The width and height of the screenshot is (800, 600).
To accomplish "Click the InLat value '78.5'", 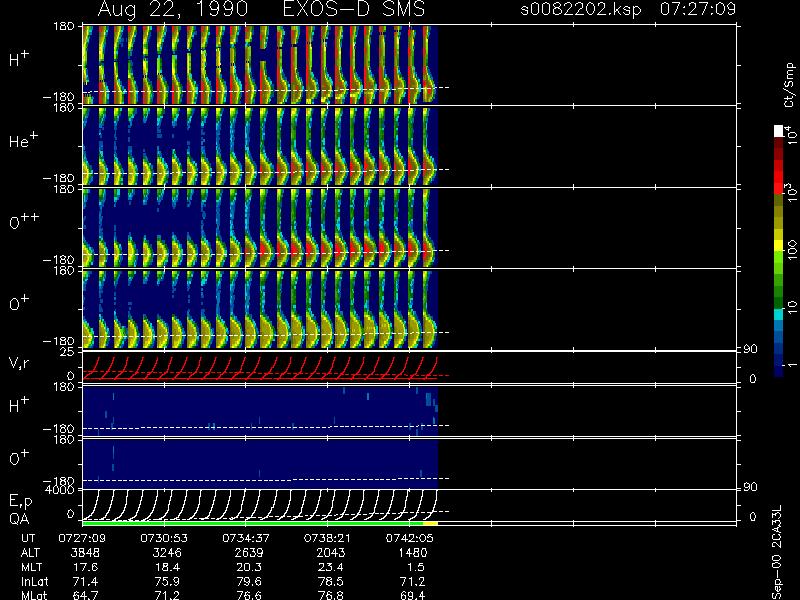I will click(x=331, y=581).
